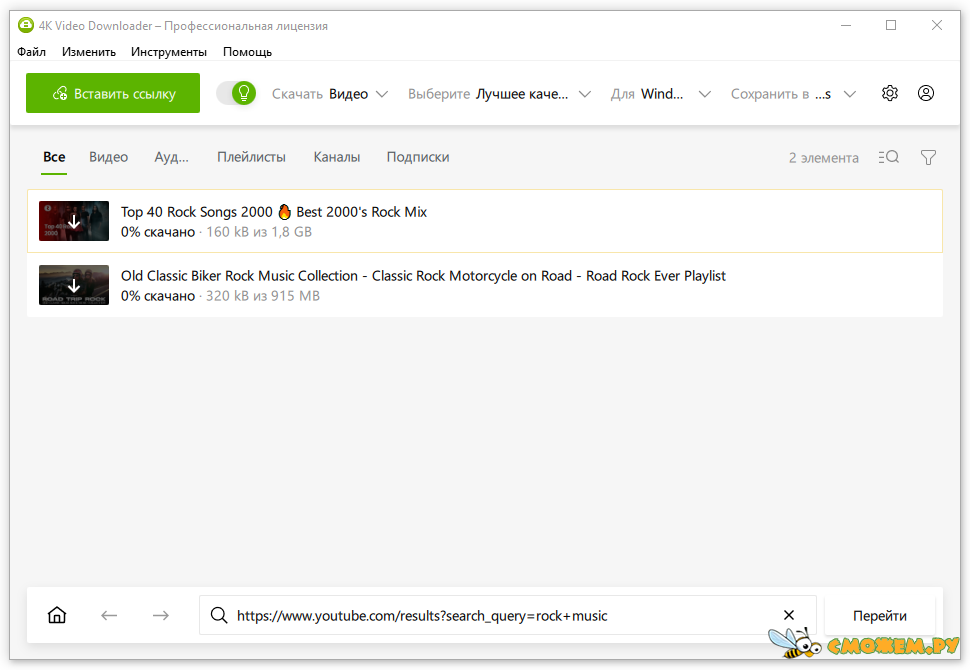The height and width of the screenshot is (670, 970).
Task: Click the Old Classic Biker Rock thumbnail
Action: click(74, 285)
